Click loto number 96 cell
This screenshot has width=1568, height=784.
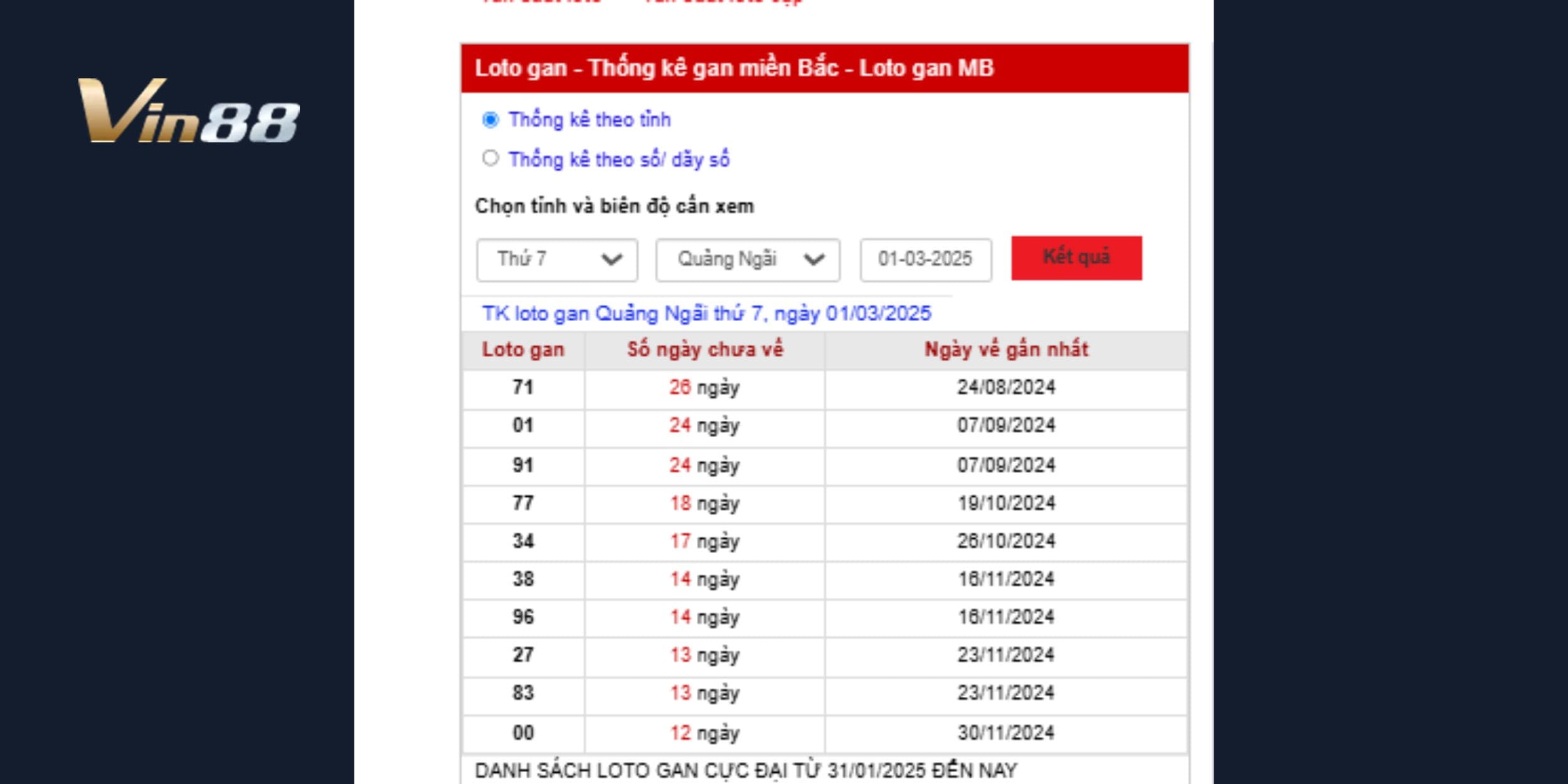(x=523, y=617)
